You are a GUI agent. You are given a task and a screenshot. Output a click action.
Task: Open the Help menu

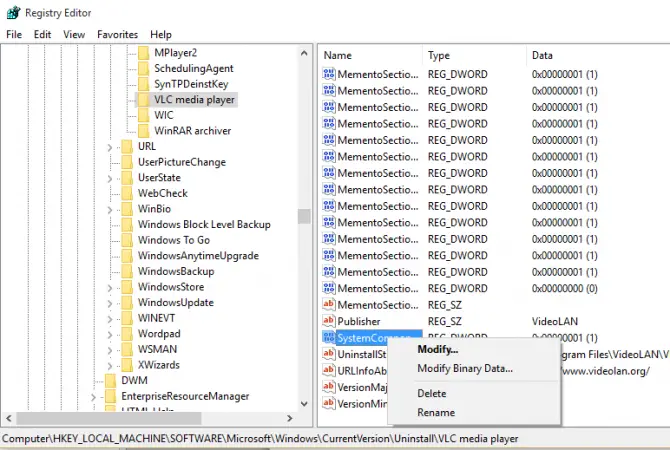coord(161,35)
